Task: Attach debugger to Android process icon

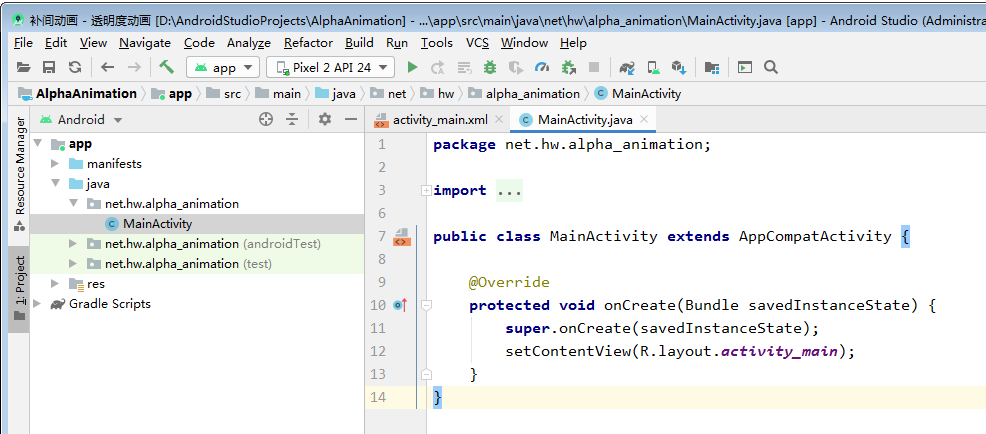Action: (x=569, y=67)
